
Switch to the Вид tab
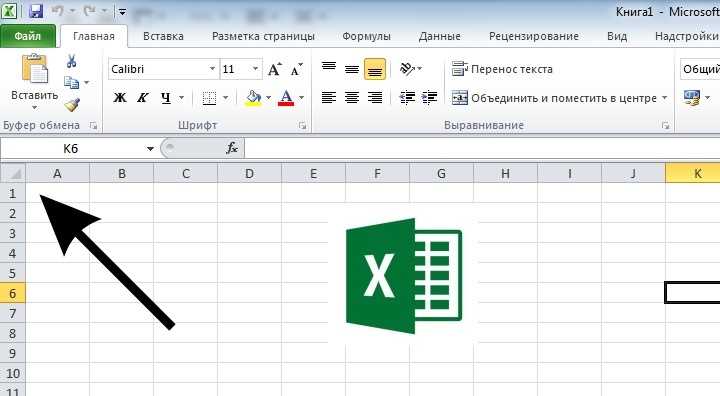[617, 36]
